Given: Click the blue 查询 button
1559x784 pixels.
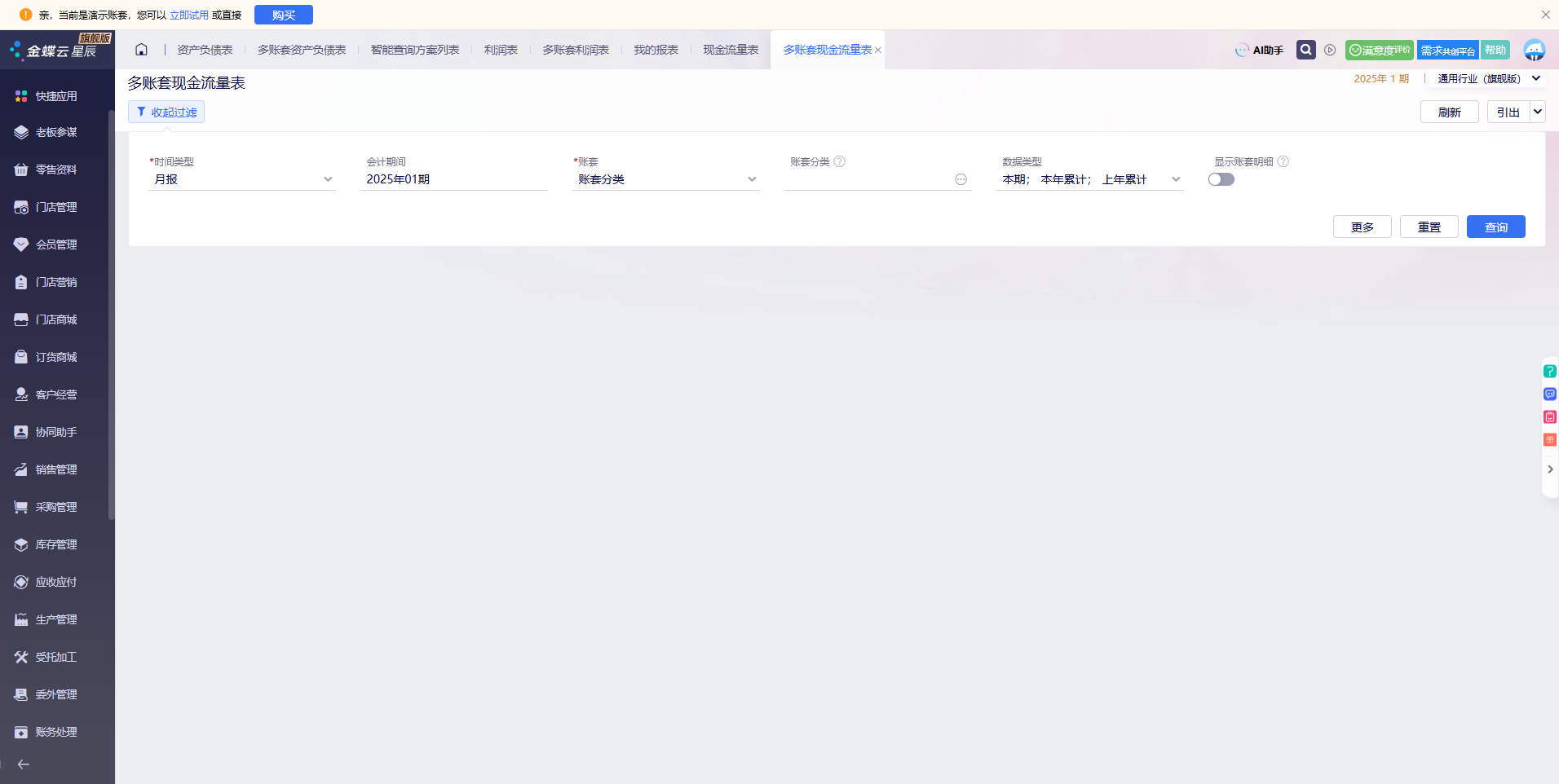Looking at the screenshot, I should (1495, 227).
